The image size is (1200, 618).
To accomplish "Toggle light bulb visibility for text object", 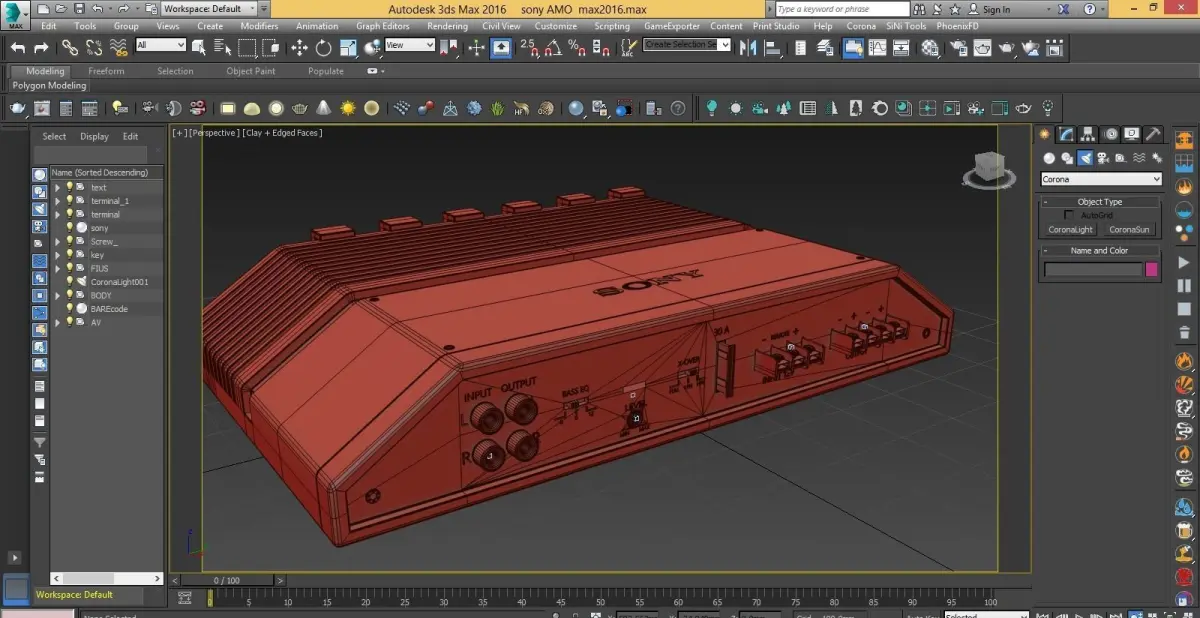I will click(69, 187).
